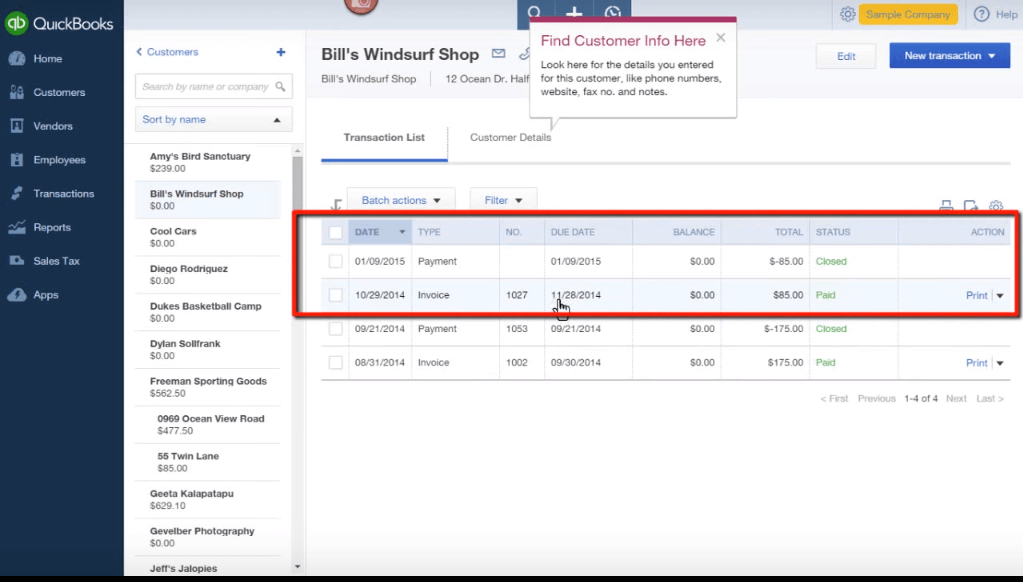
Task: Go back via the Customers link
Action: 167,52
